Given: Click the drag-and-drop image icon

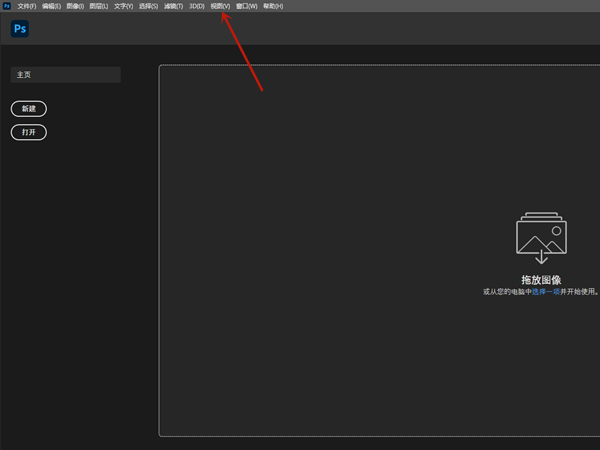Looking at the screenshot, I should pos(541,238).
